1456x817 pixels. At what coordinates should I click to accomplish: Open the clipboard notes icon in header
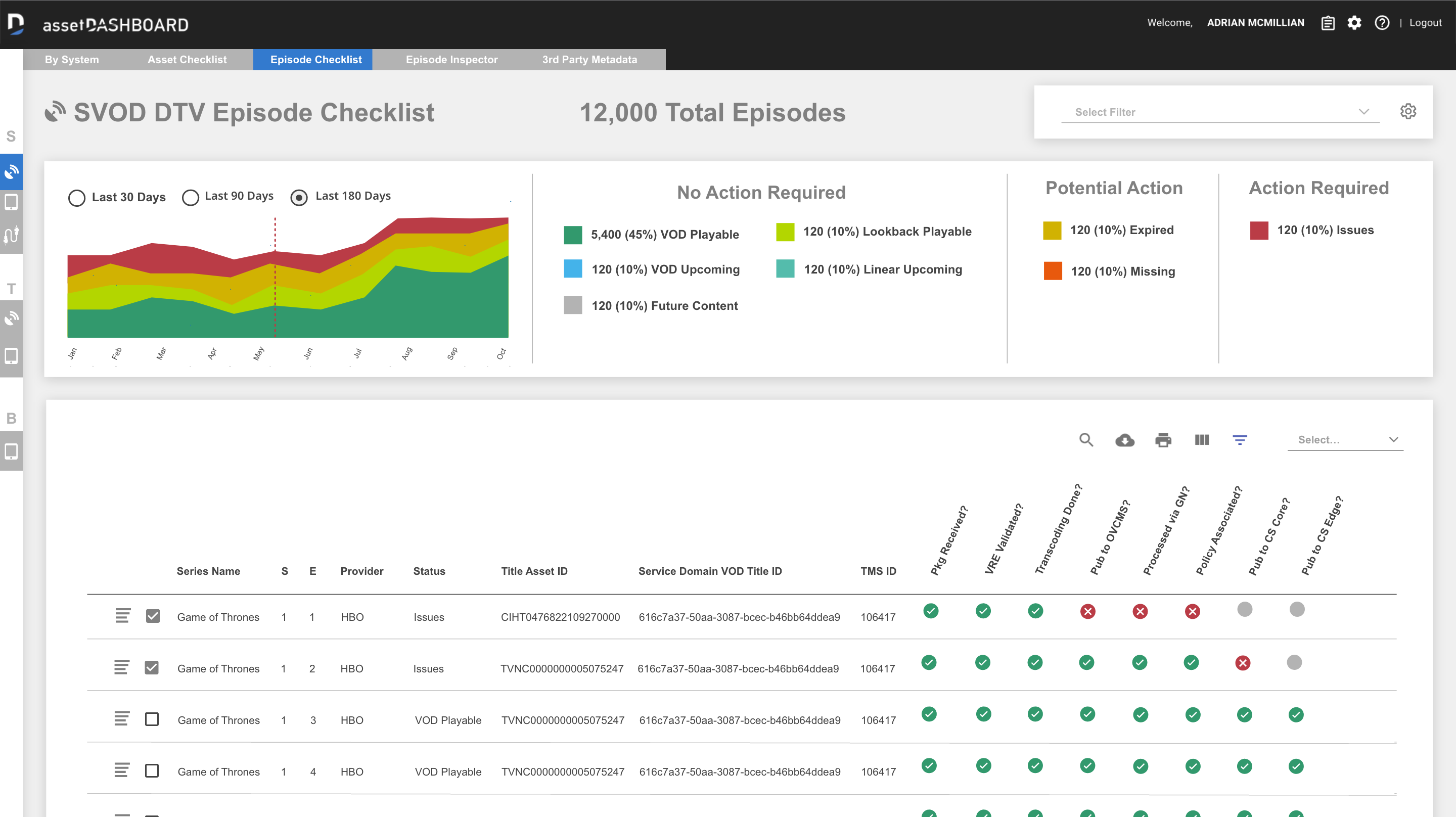(1327, 23)
